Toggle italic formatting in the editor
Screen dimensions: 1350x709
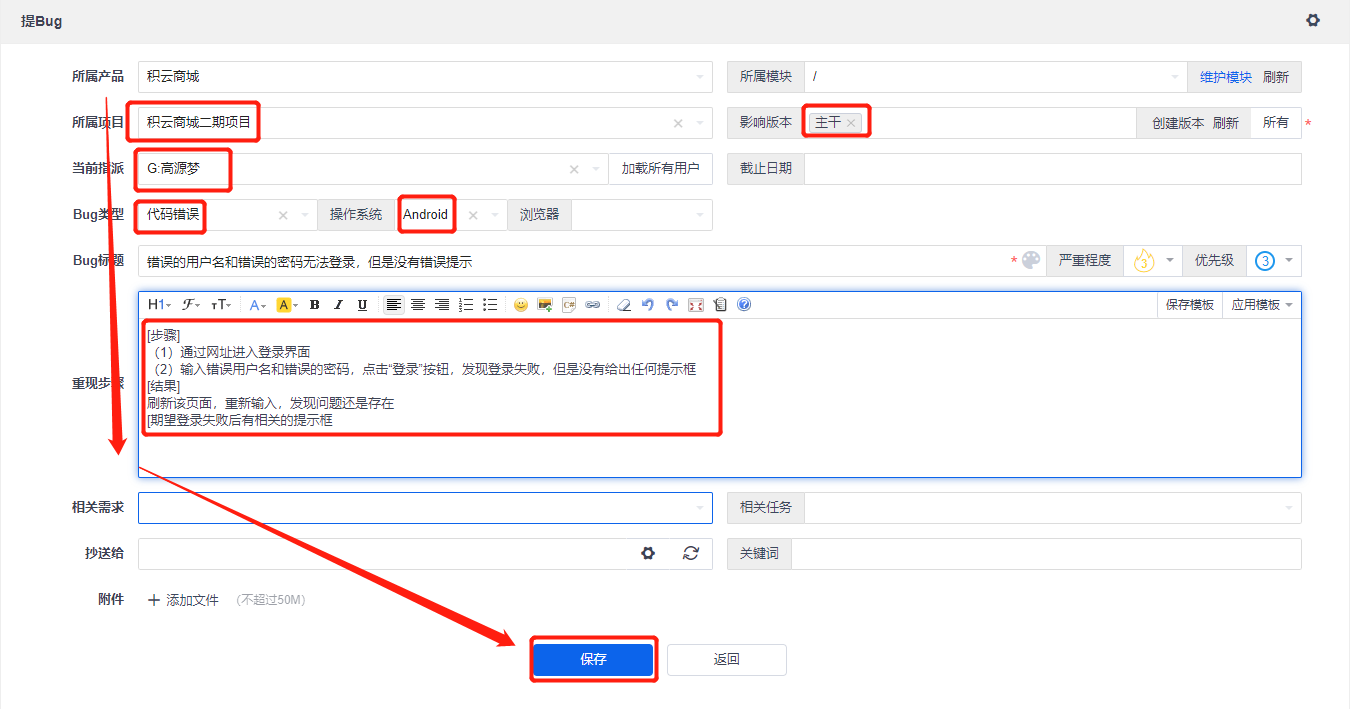click(x=337, y=305)
